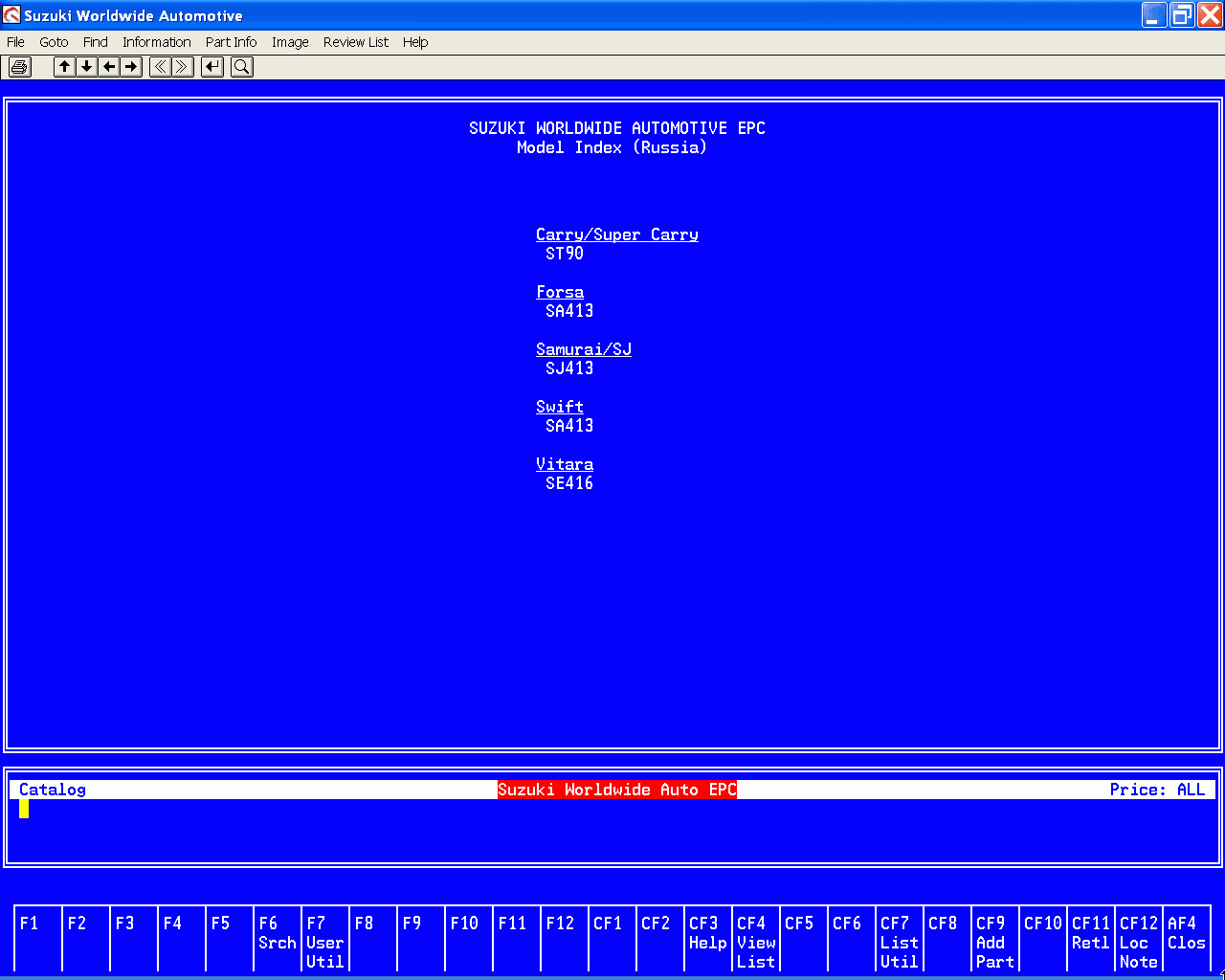Viewport: 1225px width, 980px height.
Task: Click the CF12 Loc Note function key
Action: click(1139, 939)
